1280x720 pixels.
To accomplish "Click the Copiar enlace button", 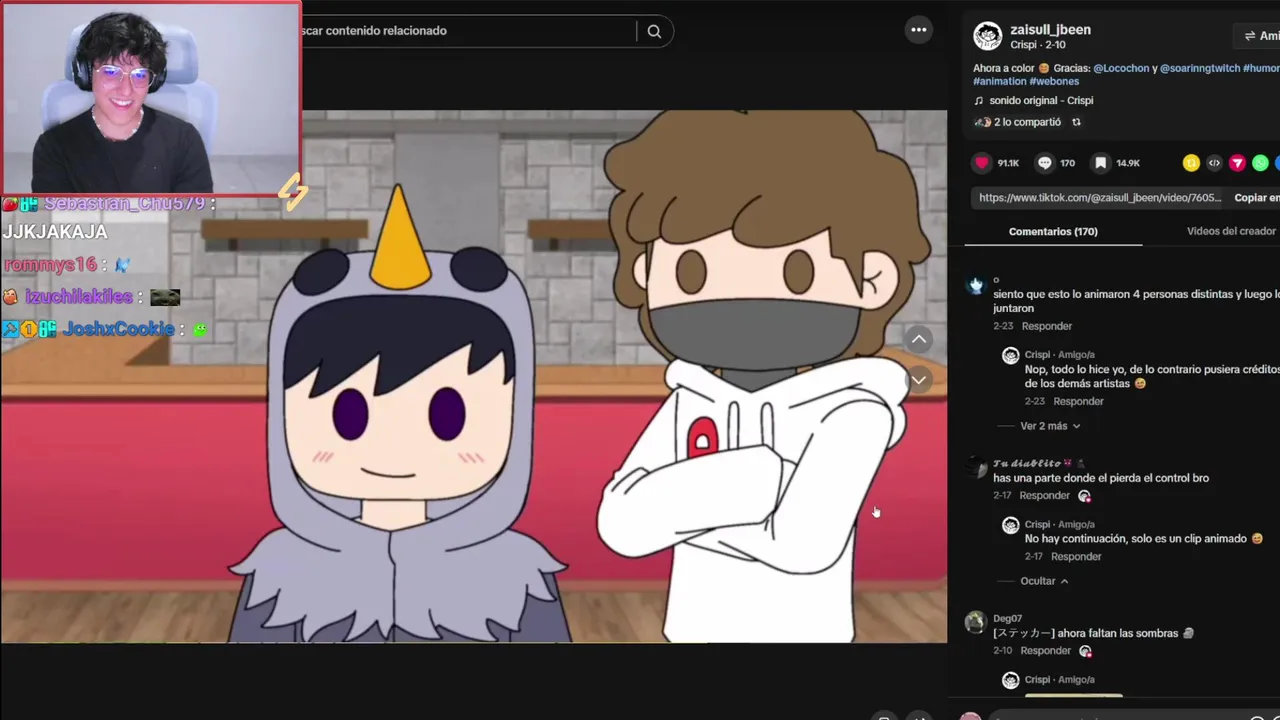I will (1257, 198).
